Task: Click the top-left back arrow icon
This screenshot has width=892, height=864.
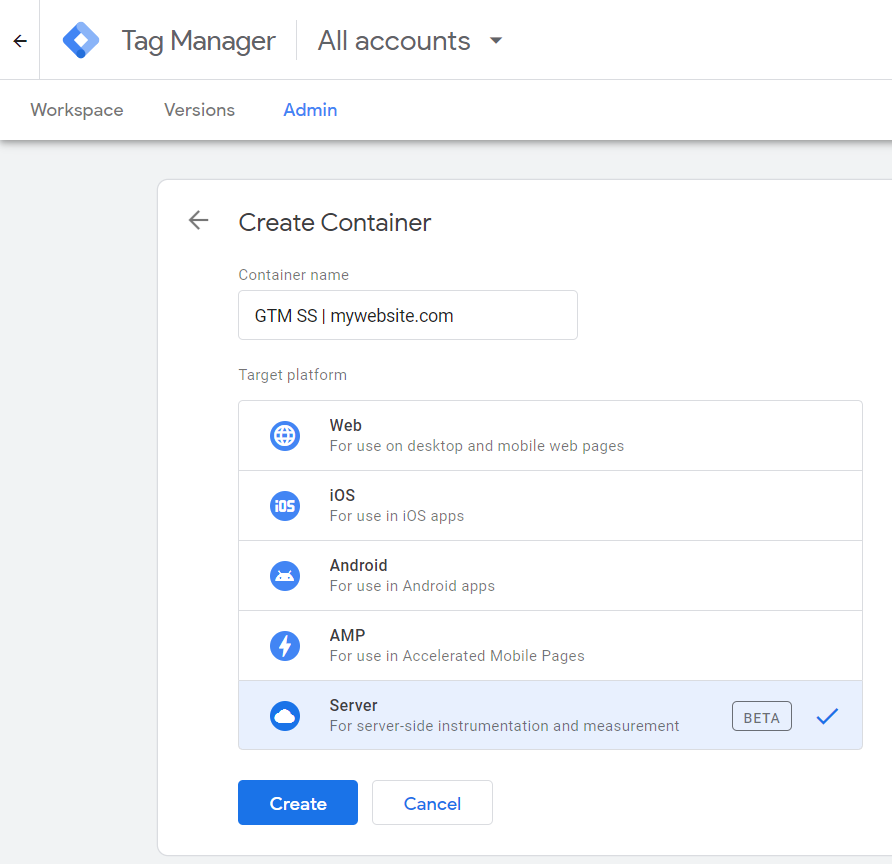Action: click(x=20, y=41)
